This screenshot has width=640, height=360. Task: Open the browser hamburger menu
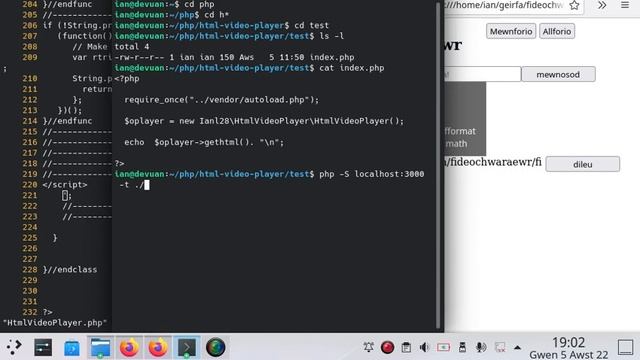tap(625, 6)
